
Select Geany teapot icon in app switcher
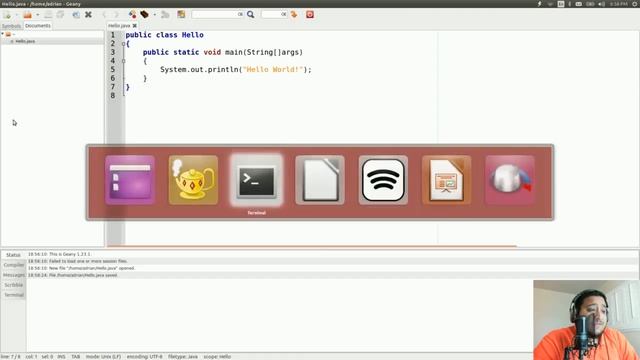click(x=193, y=180)
